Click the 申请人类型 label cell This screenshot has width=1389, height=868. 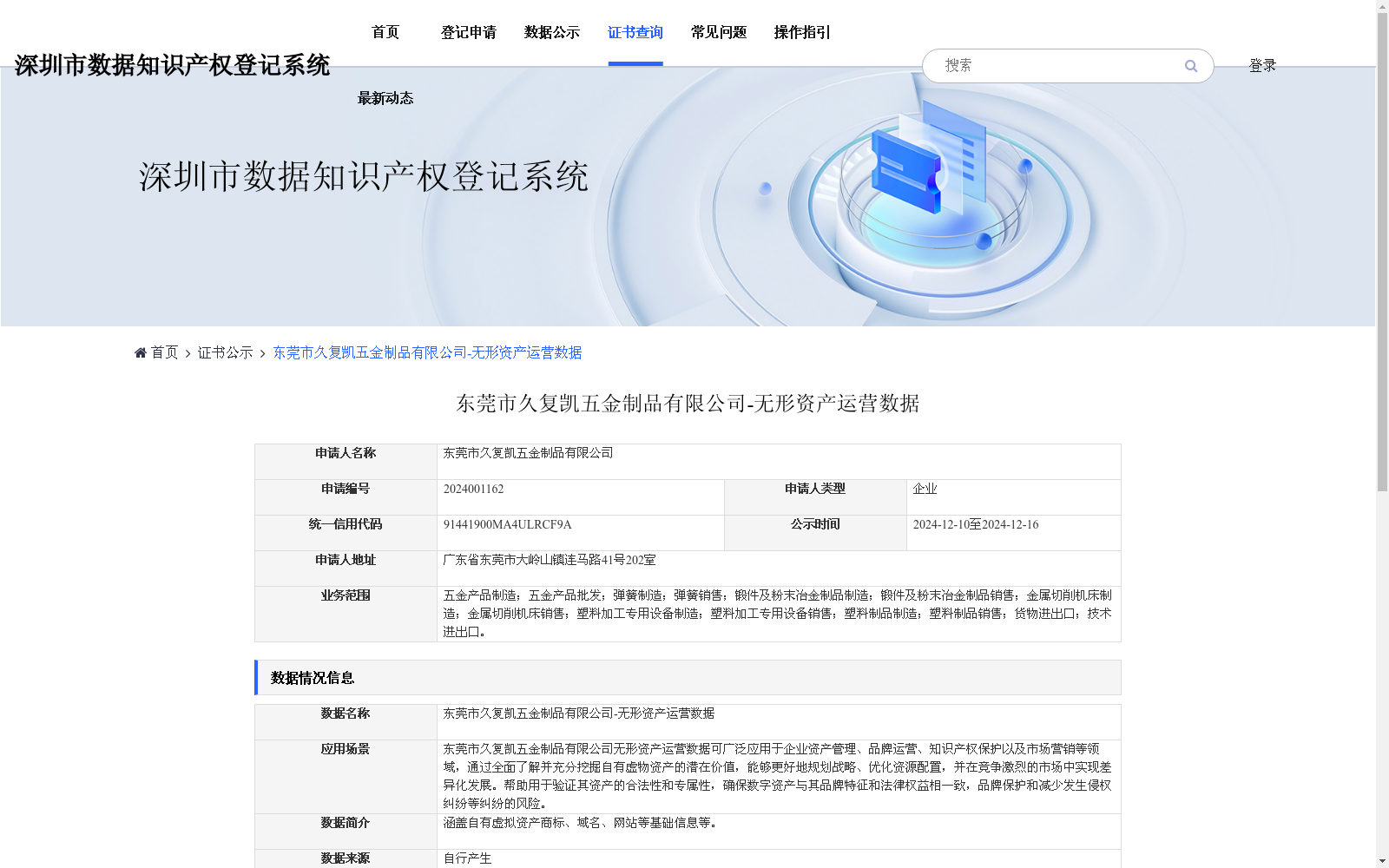tap(815, 497)
